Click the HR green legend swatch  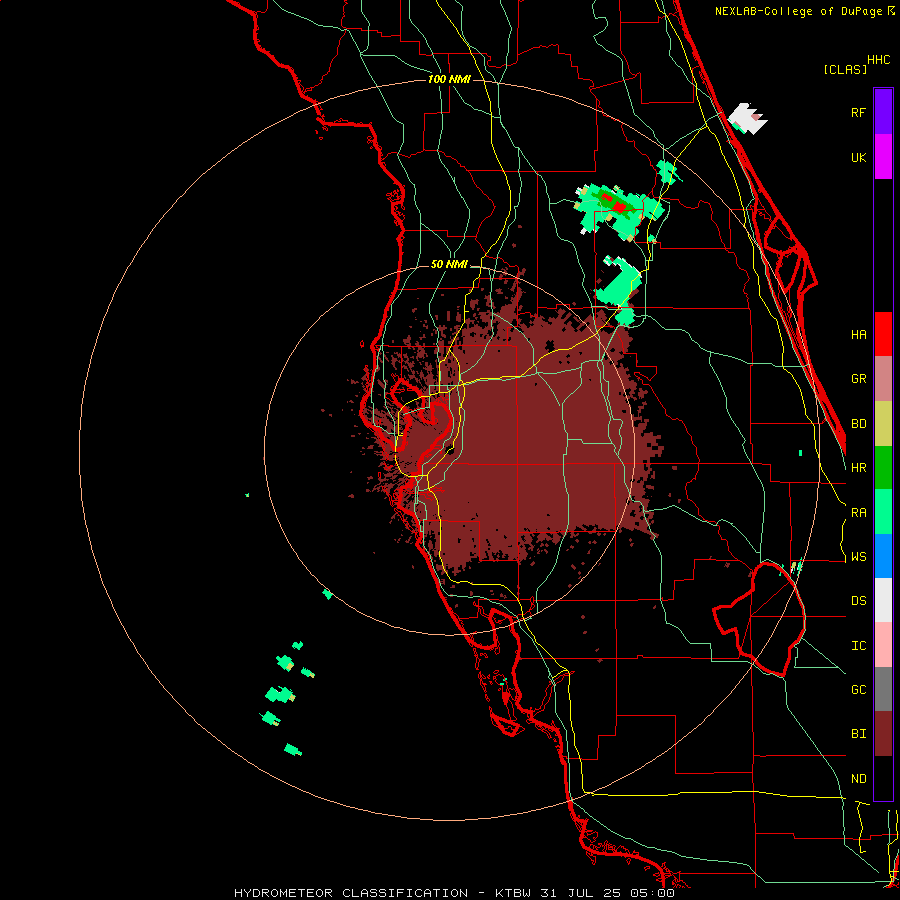click(x=883, y=468)
